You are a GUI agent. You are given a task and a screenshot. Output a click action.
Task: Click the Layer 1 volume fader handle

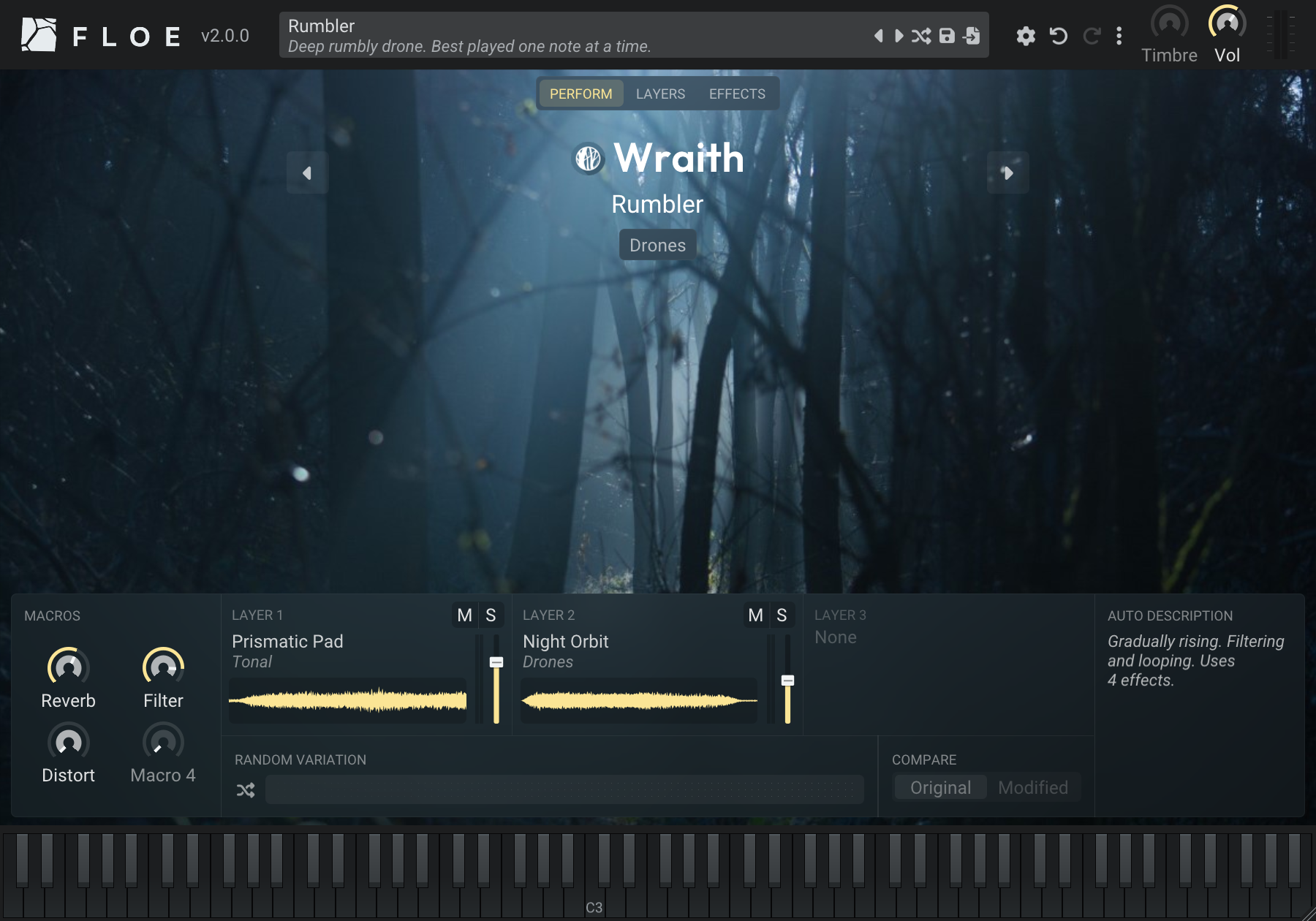pyautogui.click(x=496, y=662)
